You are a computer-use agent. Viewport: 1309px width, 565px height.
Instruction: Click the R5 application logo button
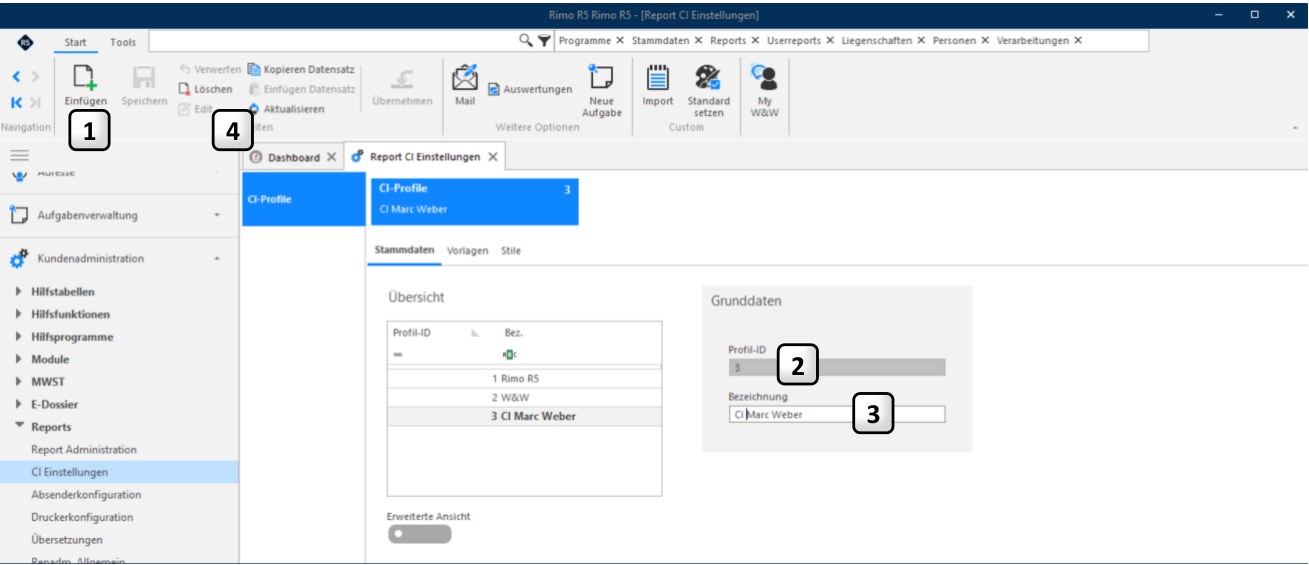click(x=26, y=42)
